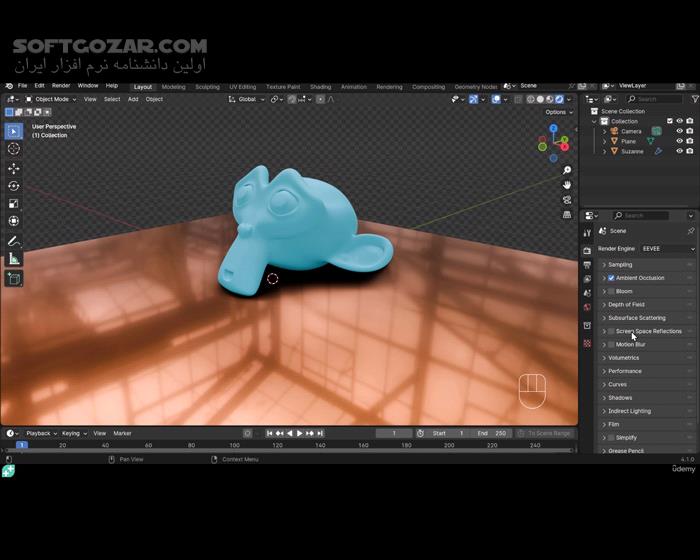700x560 pixels.
Task: Click the Add Cube tool
Action: point(14,278)
